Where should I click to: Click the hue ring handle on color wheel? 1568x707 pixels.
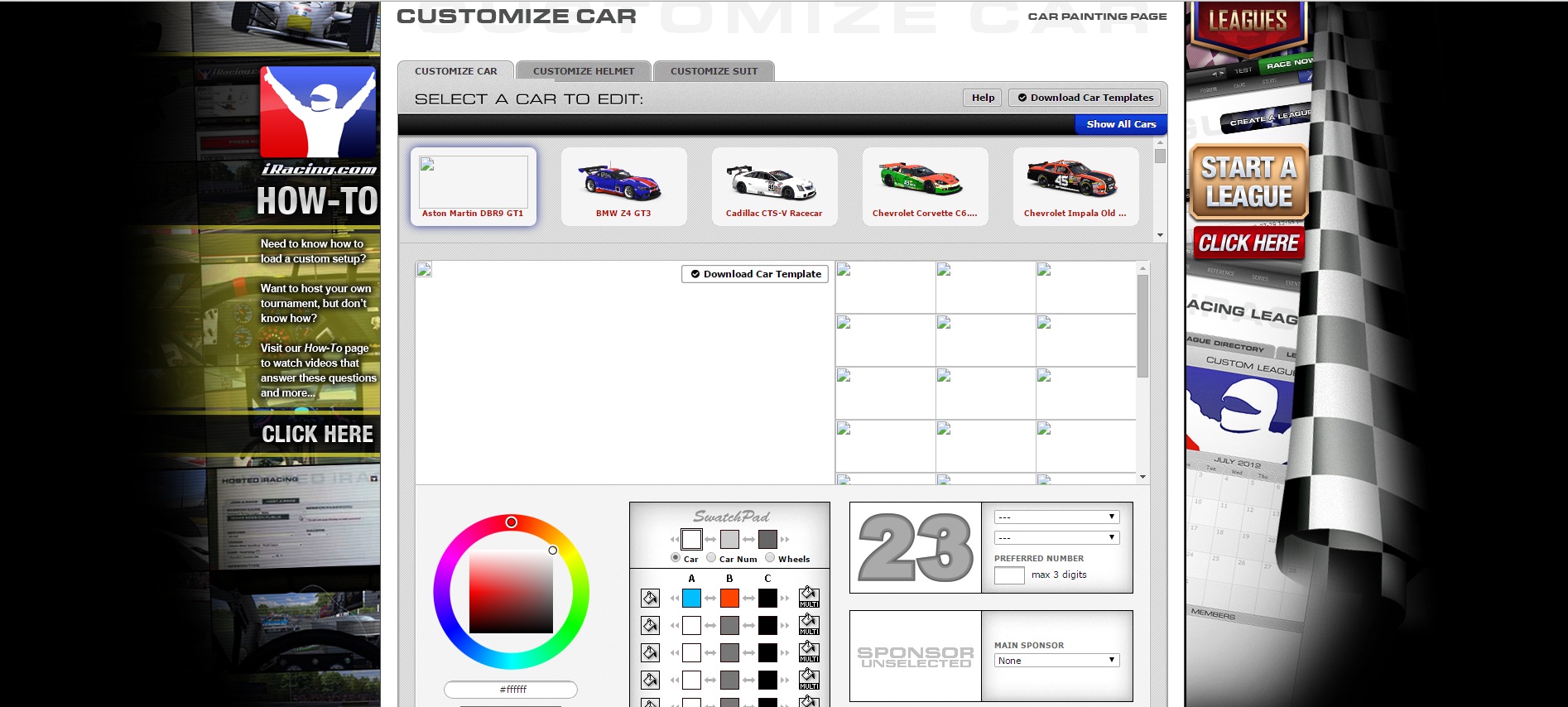pyautogui.click(x=512, y=522)
